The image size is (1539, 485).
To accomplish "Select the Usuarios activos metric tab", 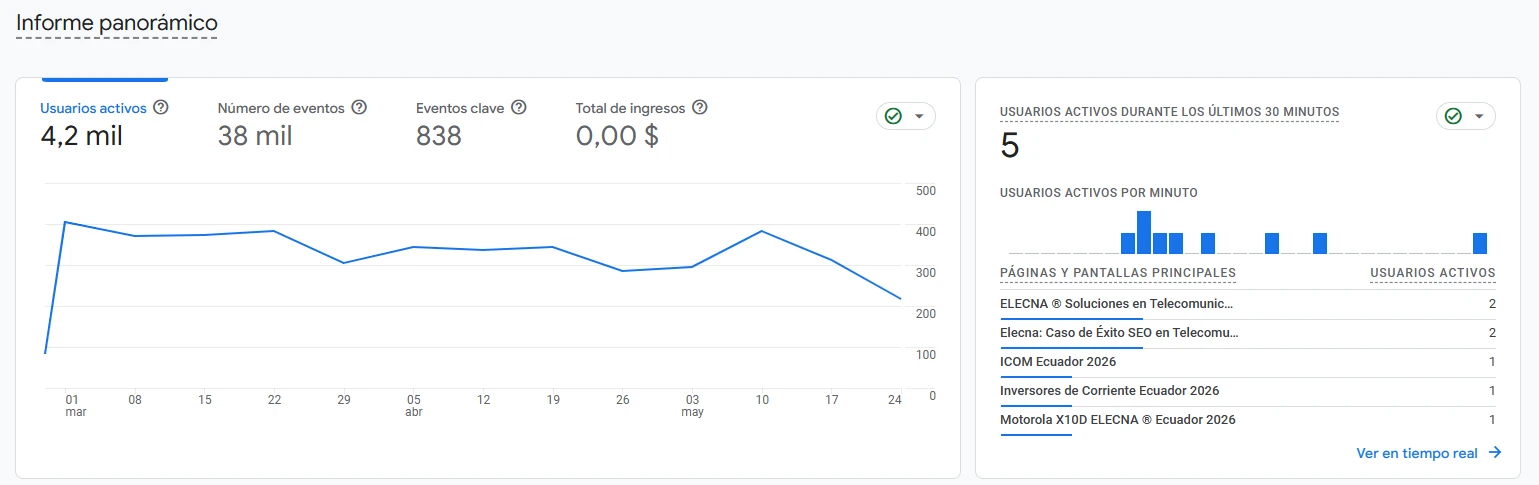I will (104, 123).
